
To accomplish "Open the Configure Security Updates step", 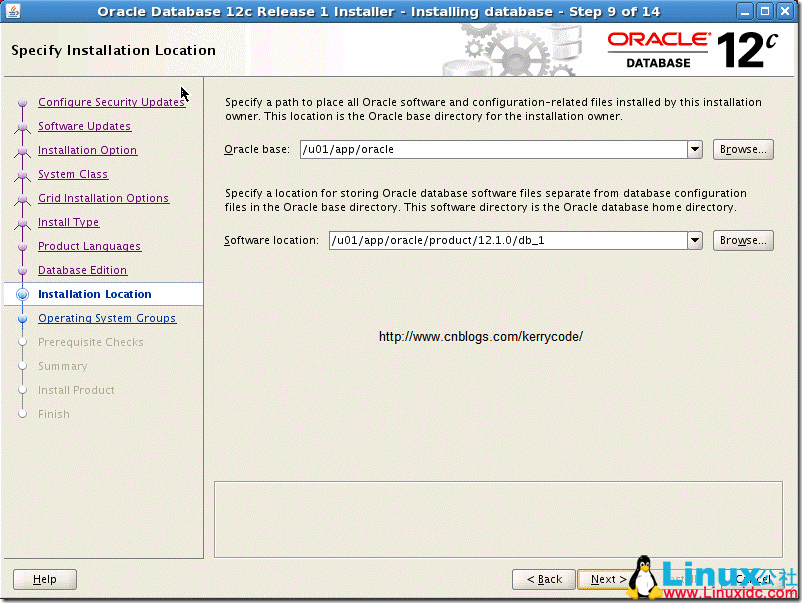I will point(111,102).
